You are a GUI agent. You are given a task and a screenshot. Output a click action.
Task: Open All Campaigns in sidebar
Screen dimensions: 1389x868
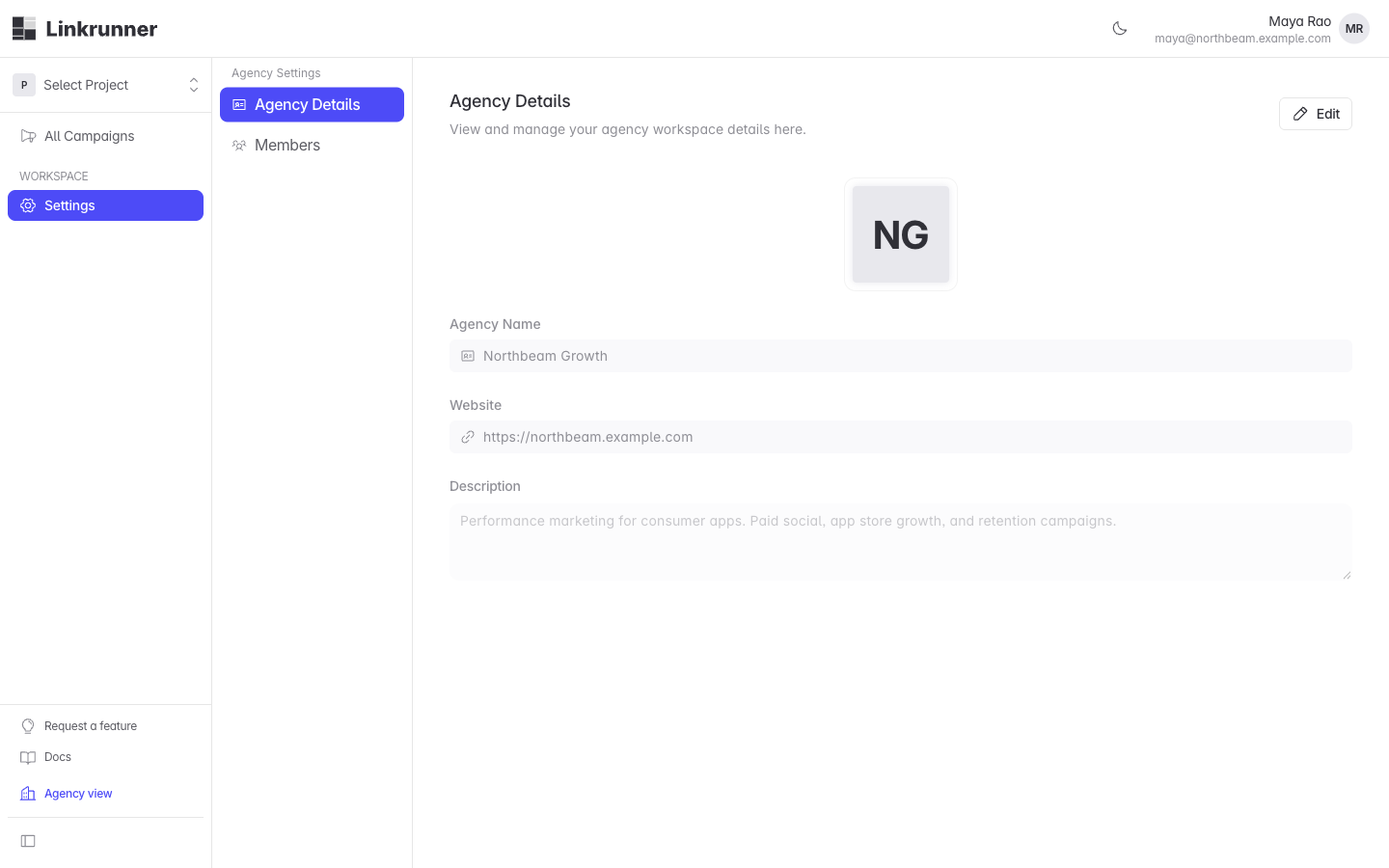pyautogui.click(x=106, y=136)
